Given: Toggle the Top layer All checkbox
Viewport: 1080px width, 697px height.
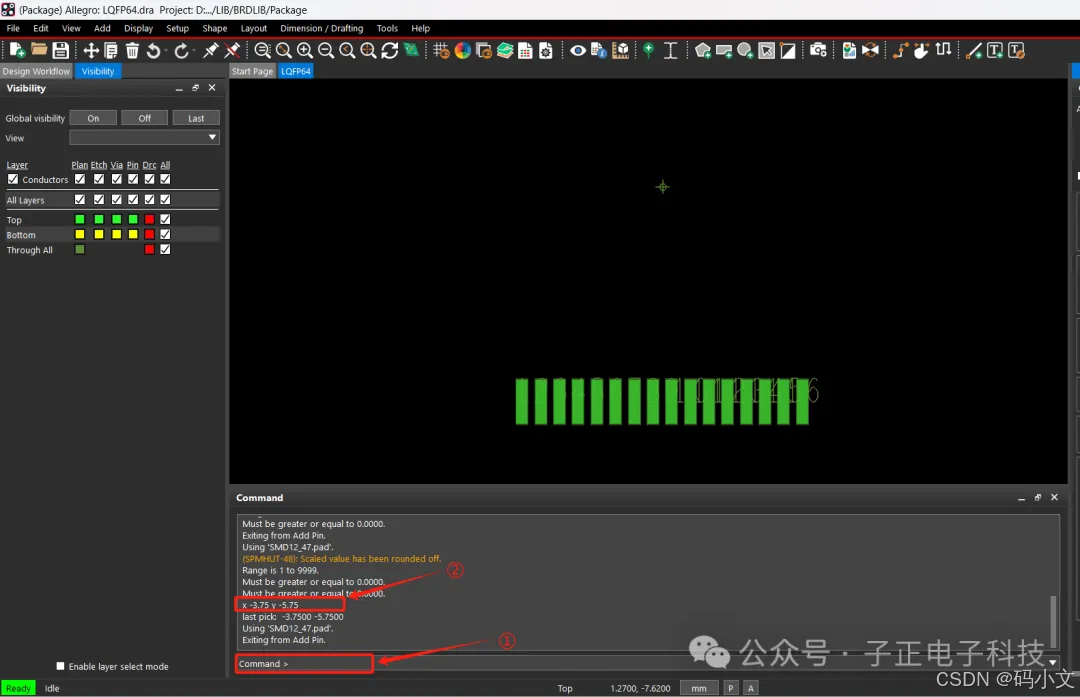Looking at the screenshot, I should 165,219.
